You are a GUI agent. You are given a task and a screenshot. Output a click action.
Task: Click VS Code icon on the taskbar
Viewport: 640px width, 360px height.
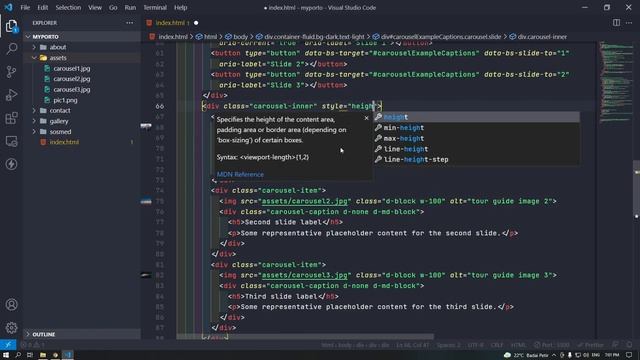[x=68, y=355]
